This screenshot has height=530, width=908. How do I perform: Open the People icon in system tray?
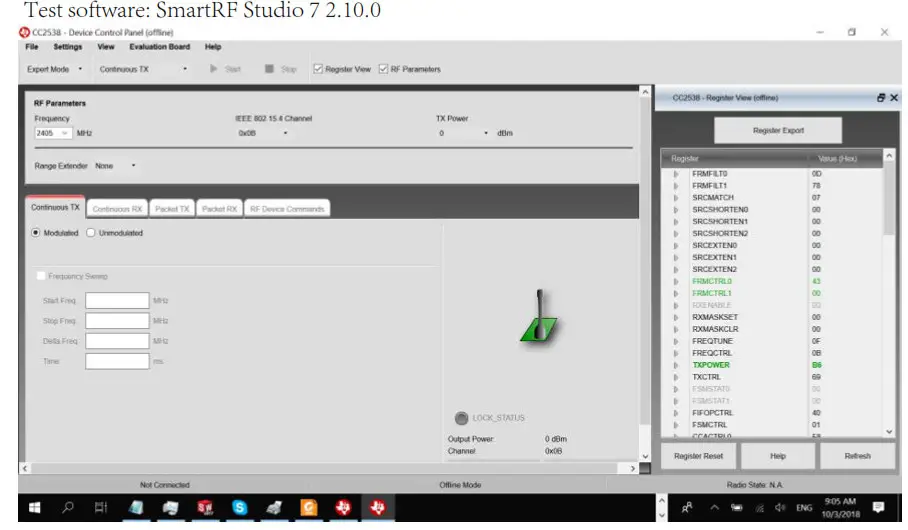(687, 508)
